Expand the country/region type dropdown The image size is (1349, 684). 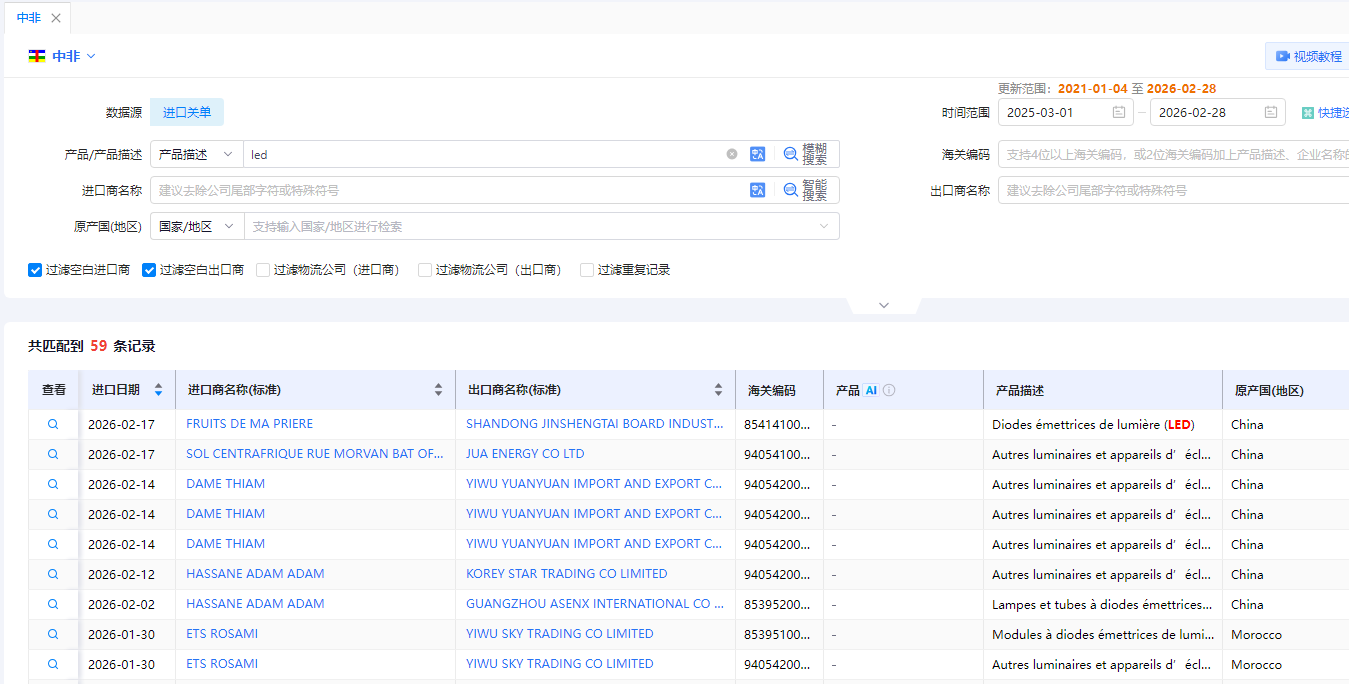pyautogui.click(x=197, y=227)
